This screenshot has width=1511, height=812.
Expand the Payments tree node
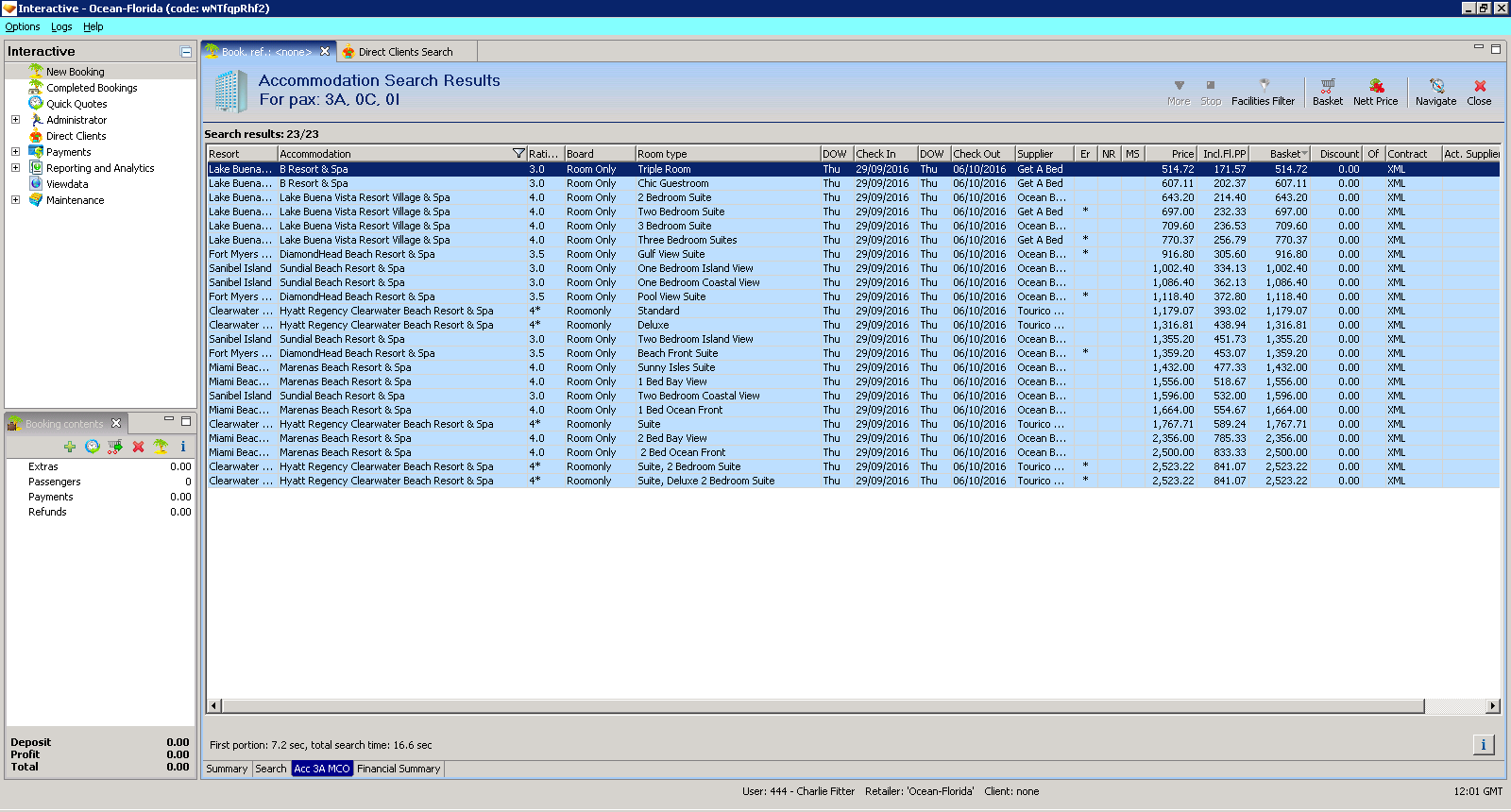pyautogui.click(x=15, y=152)
